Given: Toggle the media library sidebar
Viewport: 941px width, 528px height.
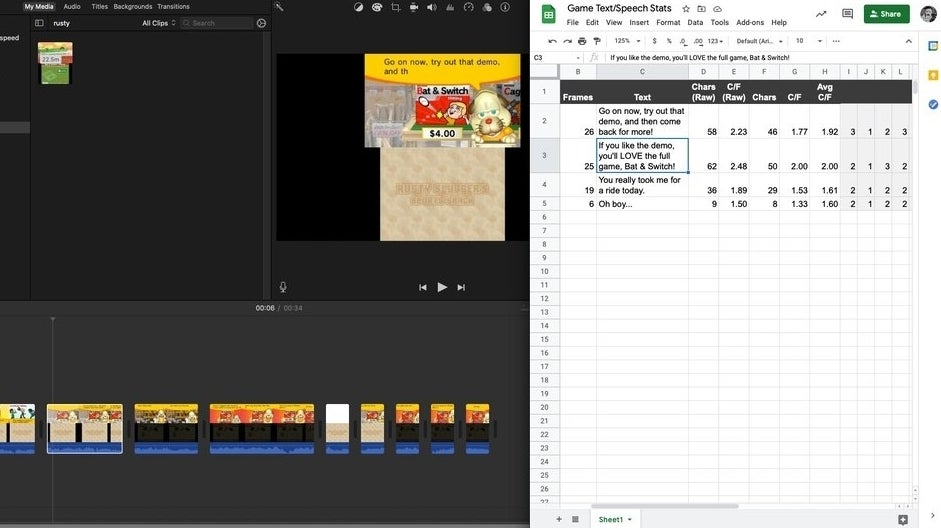Looking at the screenshot, I should point(39,23).
